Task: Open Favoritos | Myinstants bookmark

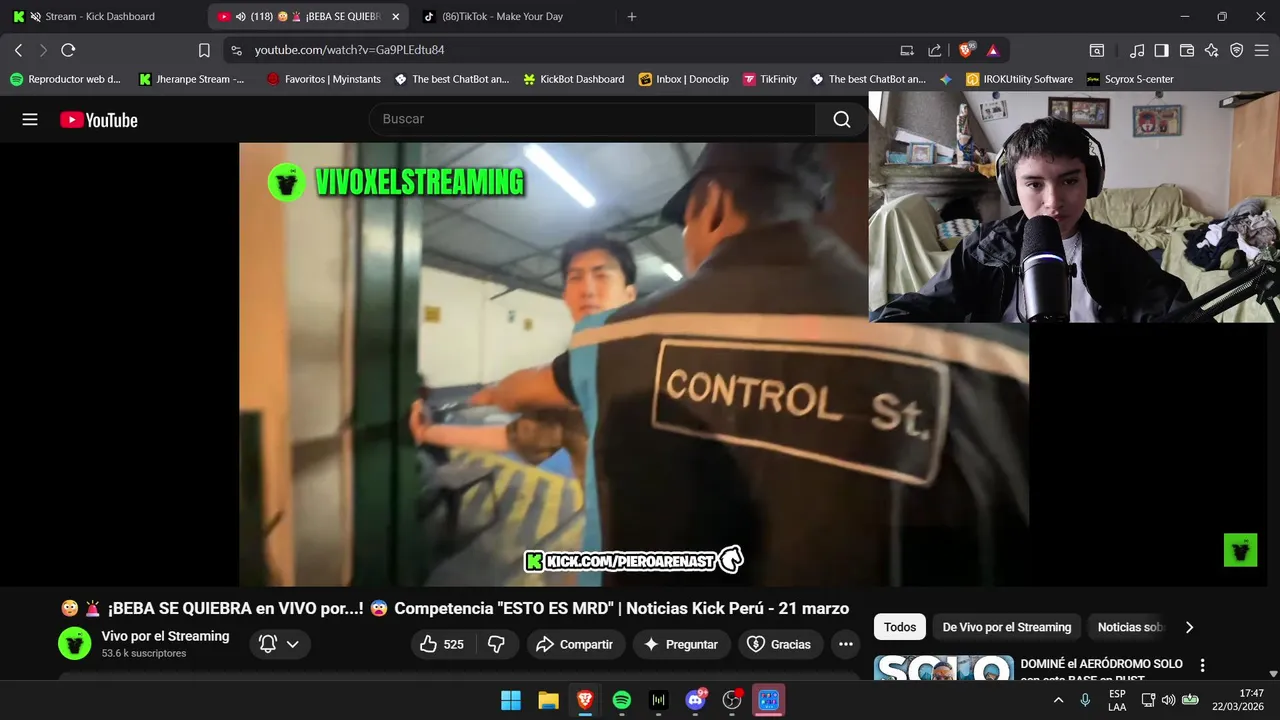Action: [325, 79]
